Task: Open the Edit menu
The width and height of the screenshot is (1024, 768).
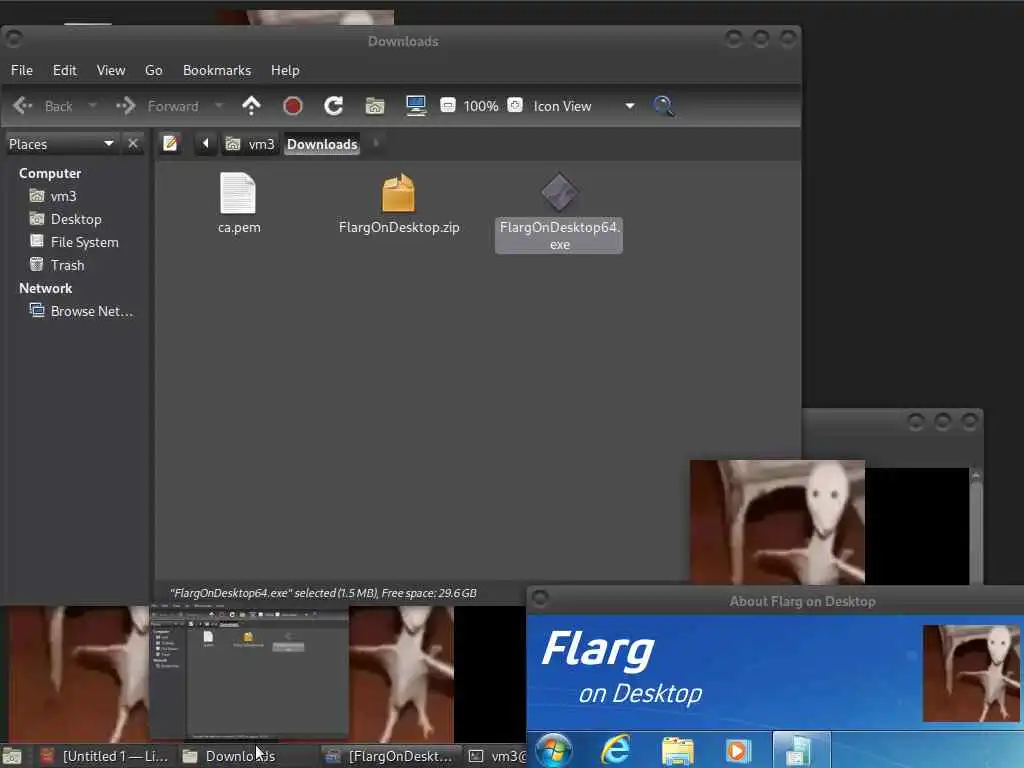Action: pyautogui.click(x=65, y=70)
